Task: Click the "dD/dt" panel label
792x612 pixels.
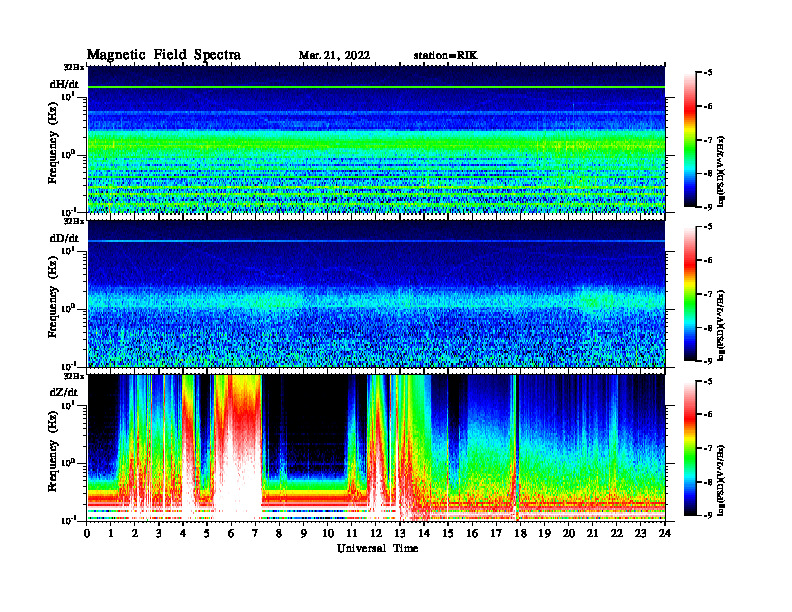Action: pos(64,238)
